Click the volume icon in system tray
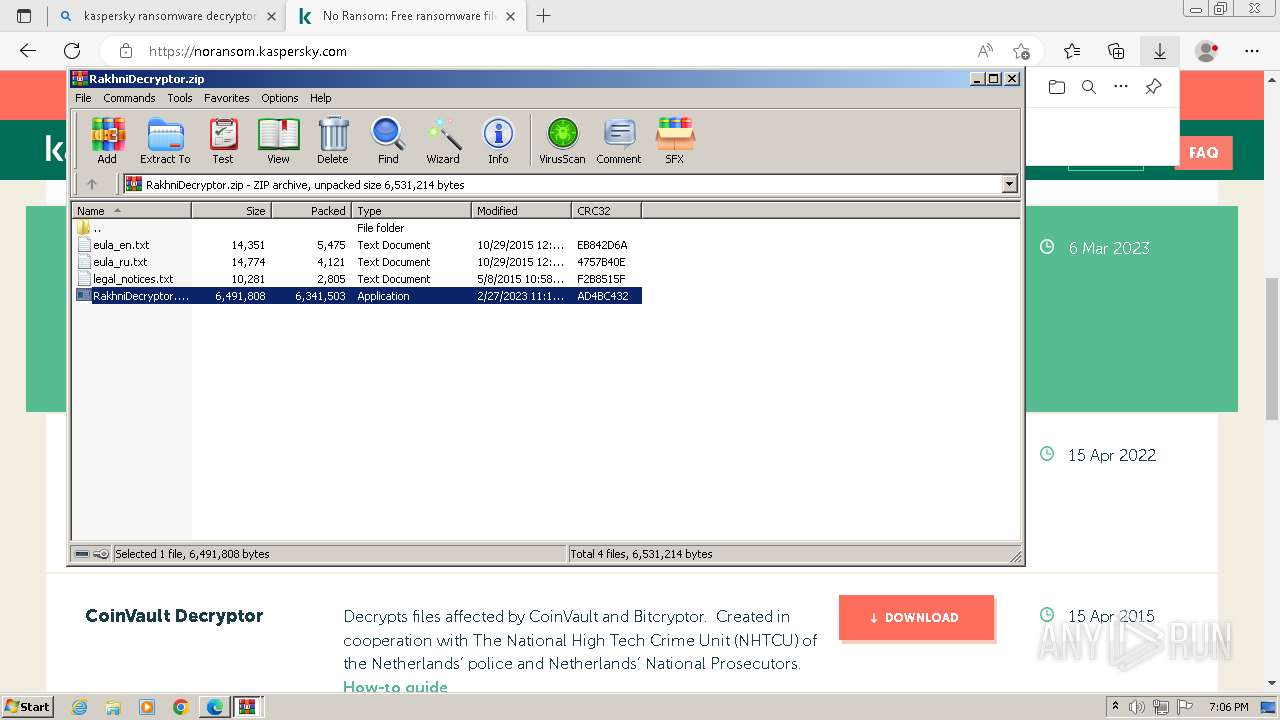This screenshot has height=720, width=1280. pyautogui.click(x=1139, y=707)
